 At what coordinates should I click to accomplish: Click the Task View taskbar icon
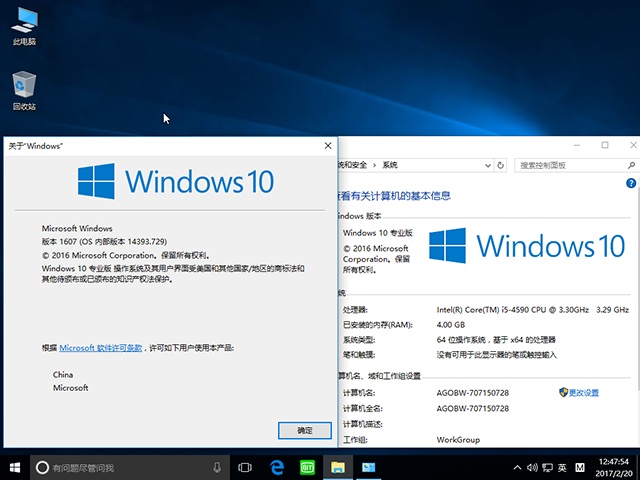click(x=246, y=467)
